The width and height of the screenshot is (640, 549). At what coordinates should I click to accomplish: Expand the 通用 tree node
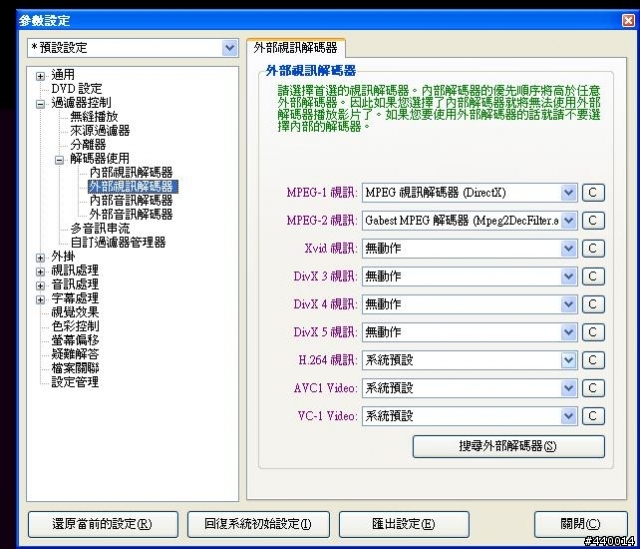tap(40, 76)
